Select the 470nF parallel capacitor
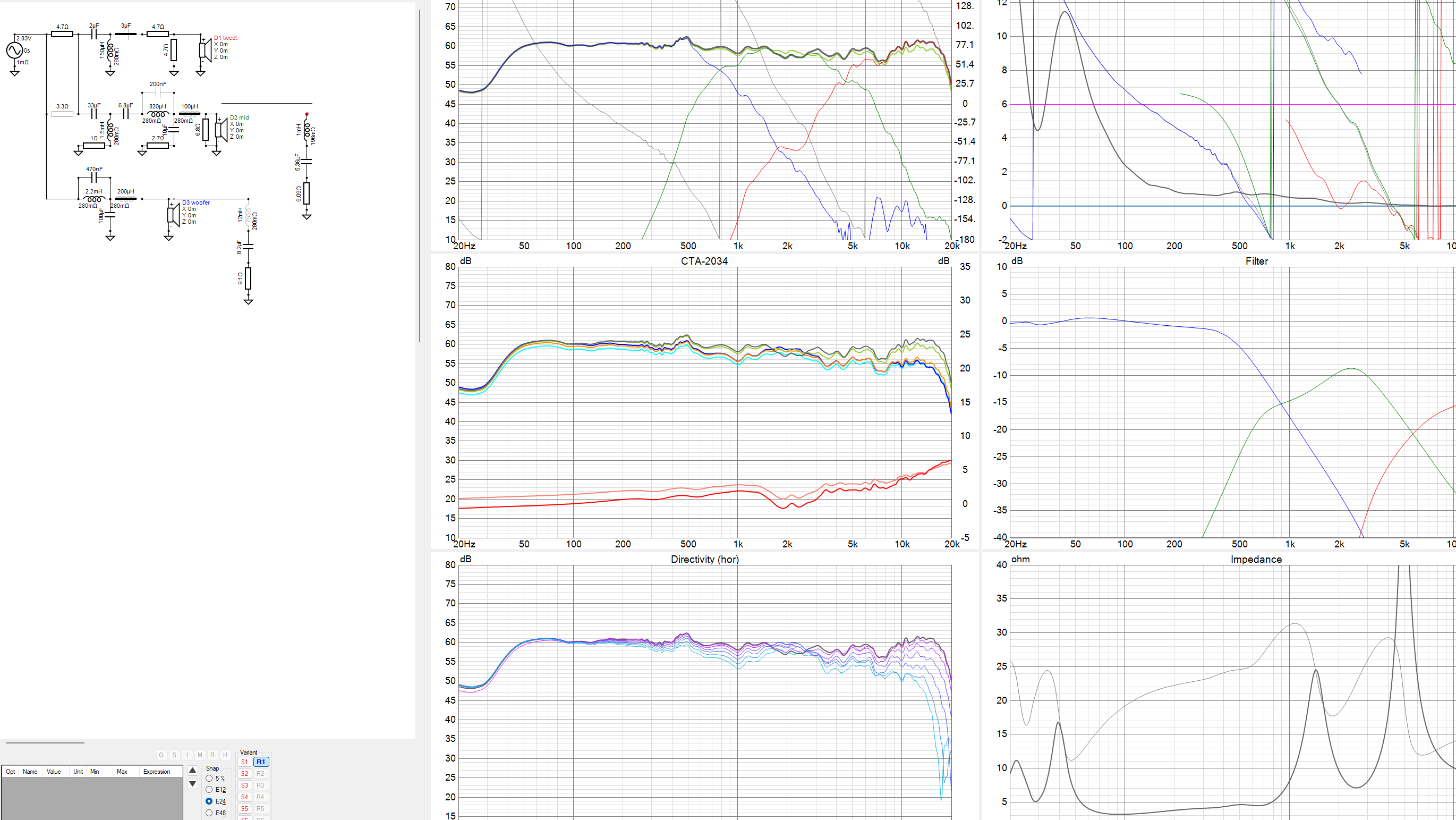This screenshot has height=820, width=1456. point(95,177)
